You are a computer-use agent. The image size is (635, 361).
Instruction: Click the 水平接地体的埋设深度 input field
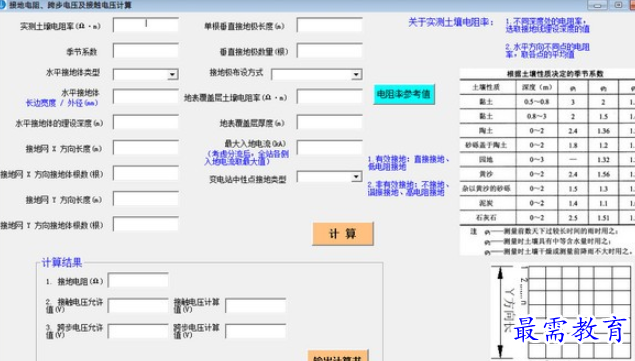click(x=146, y=122)
